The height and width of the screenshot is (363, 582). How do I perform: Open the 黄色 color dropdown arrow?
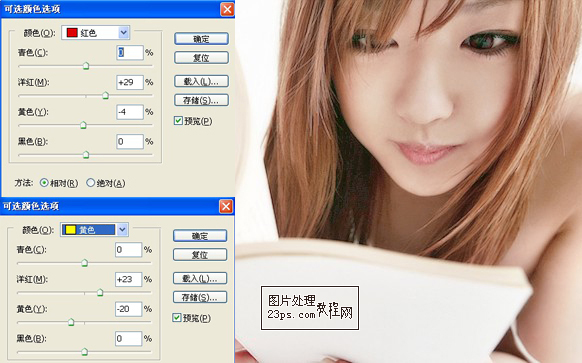(x=122, y=230)
